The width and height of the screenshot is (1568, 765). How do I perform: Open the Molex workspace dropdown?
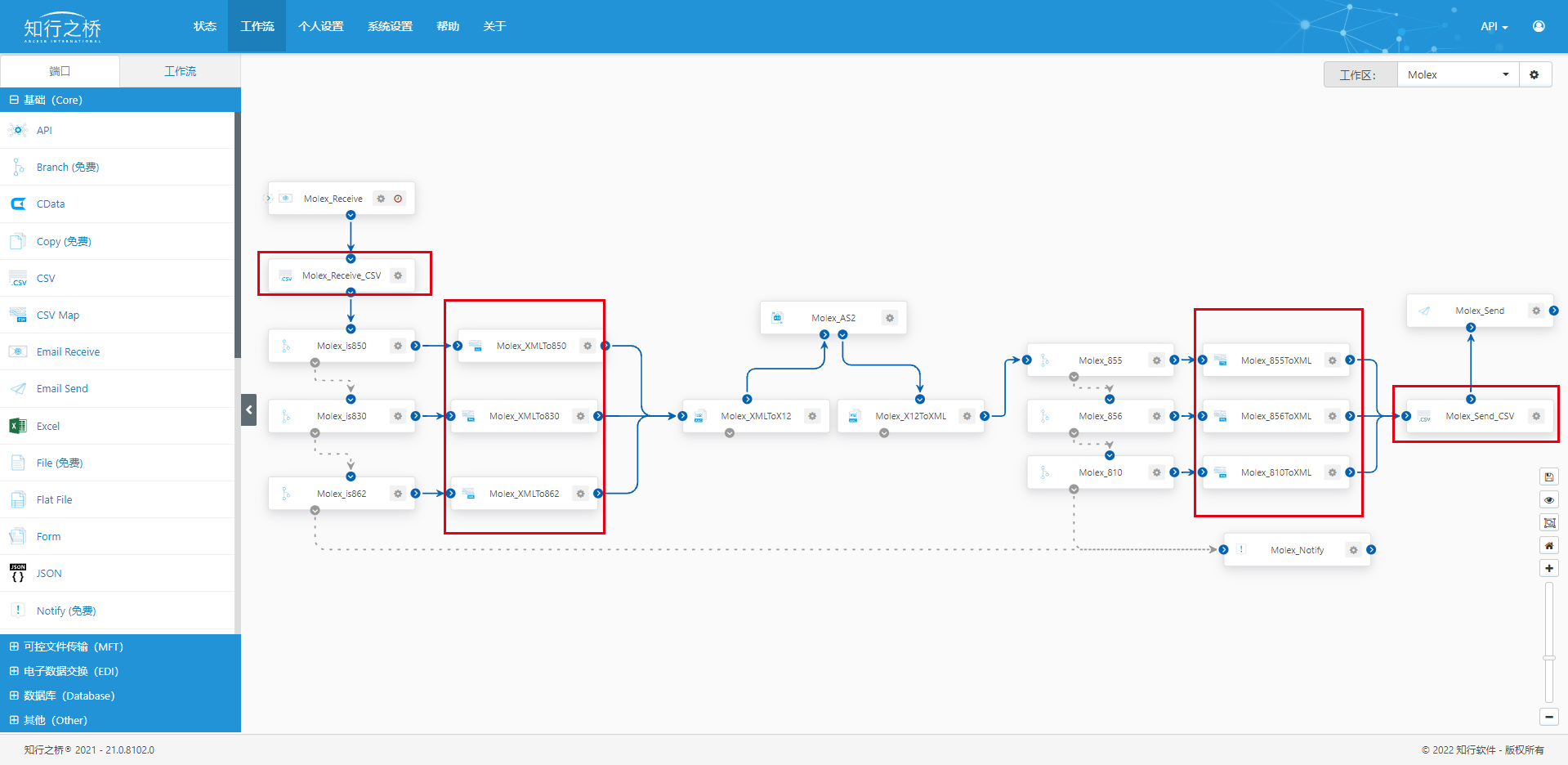(x=1458, y=74)
